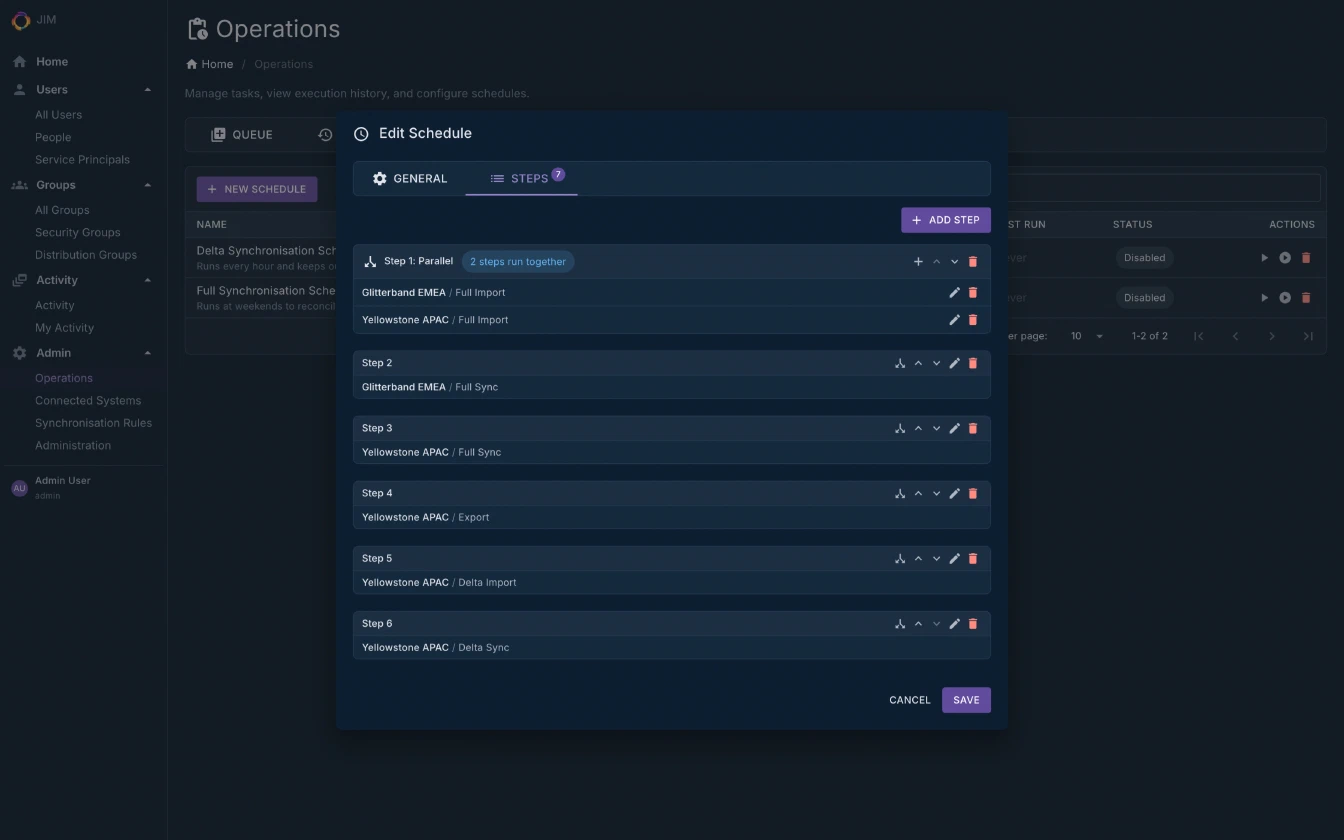Open the rows per page dropdown showing 10

(1087, 336)
